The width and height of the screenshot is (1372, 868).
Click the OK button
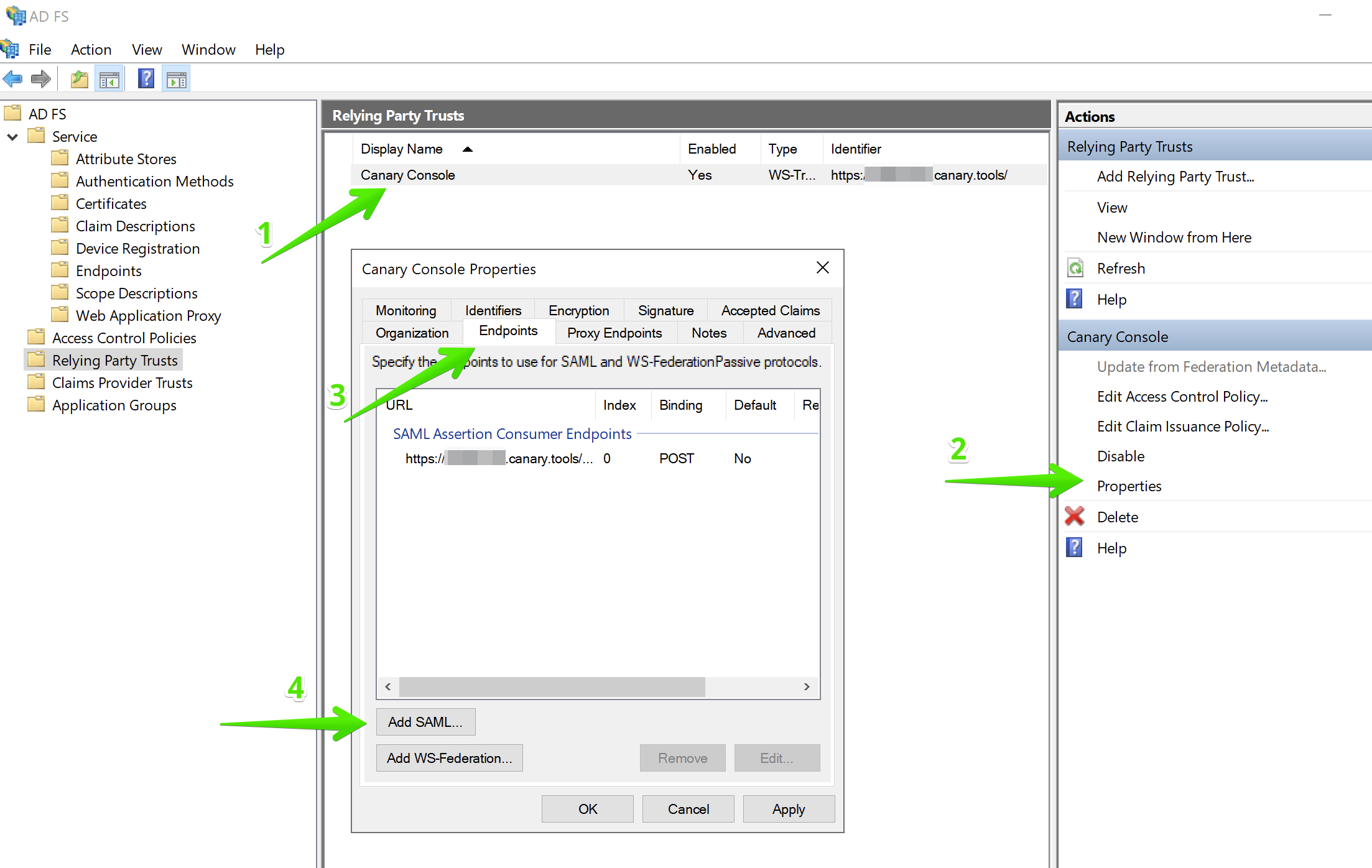[x=587, y=809]
